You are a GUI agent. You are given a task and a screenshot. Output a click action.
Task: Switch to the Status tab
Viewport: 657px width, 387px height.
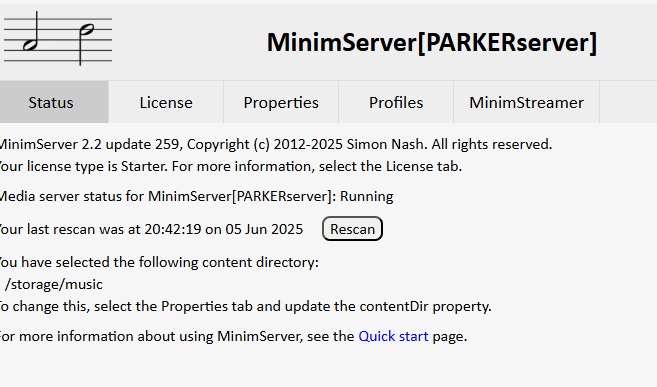54,102
